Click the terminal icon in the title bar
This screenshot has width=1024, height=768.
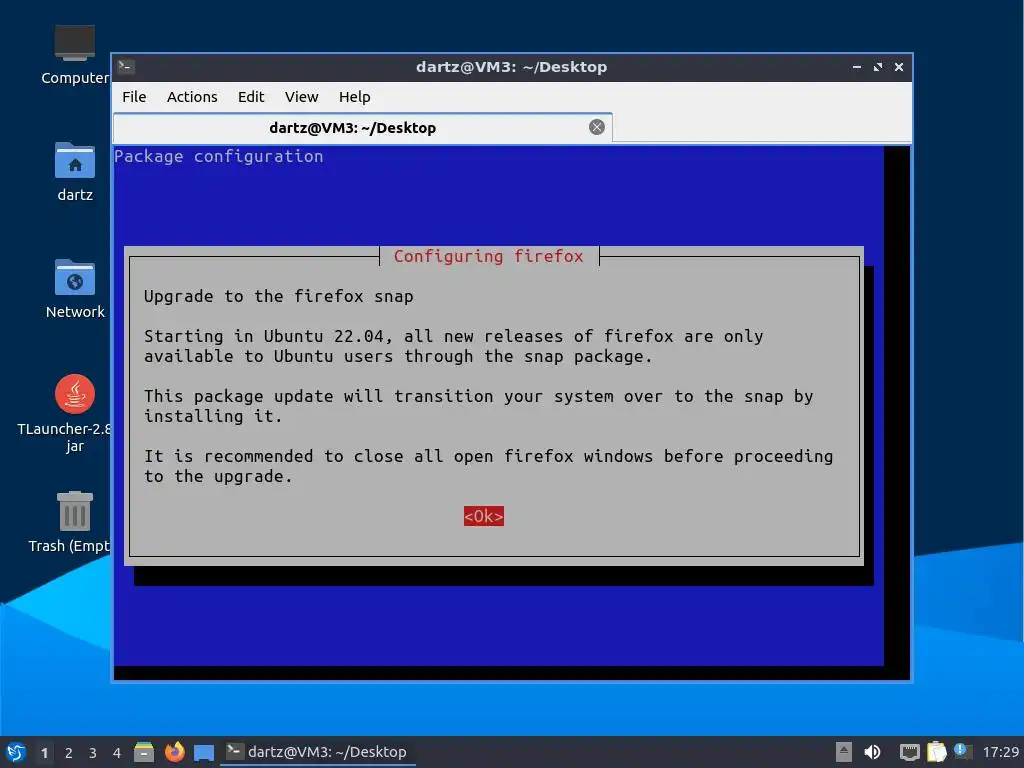pos(126,67)
